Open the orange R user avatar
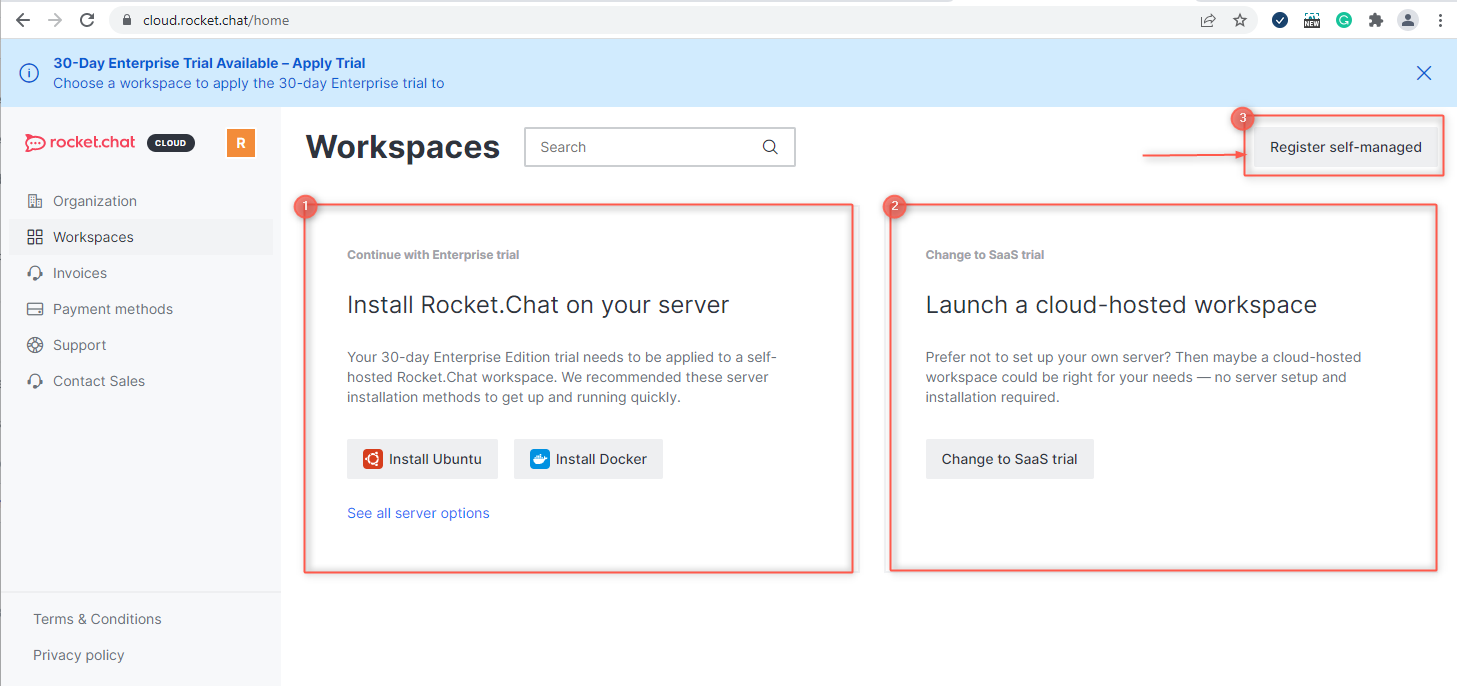 coord(241,143)
